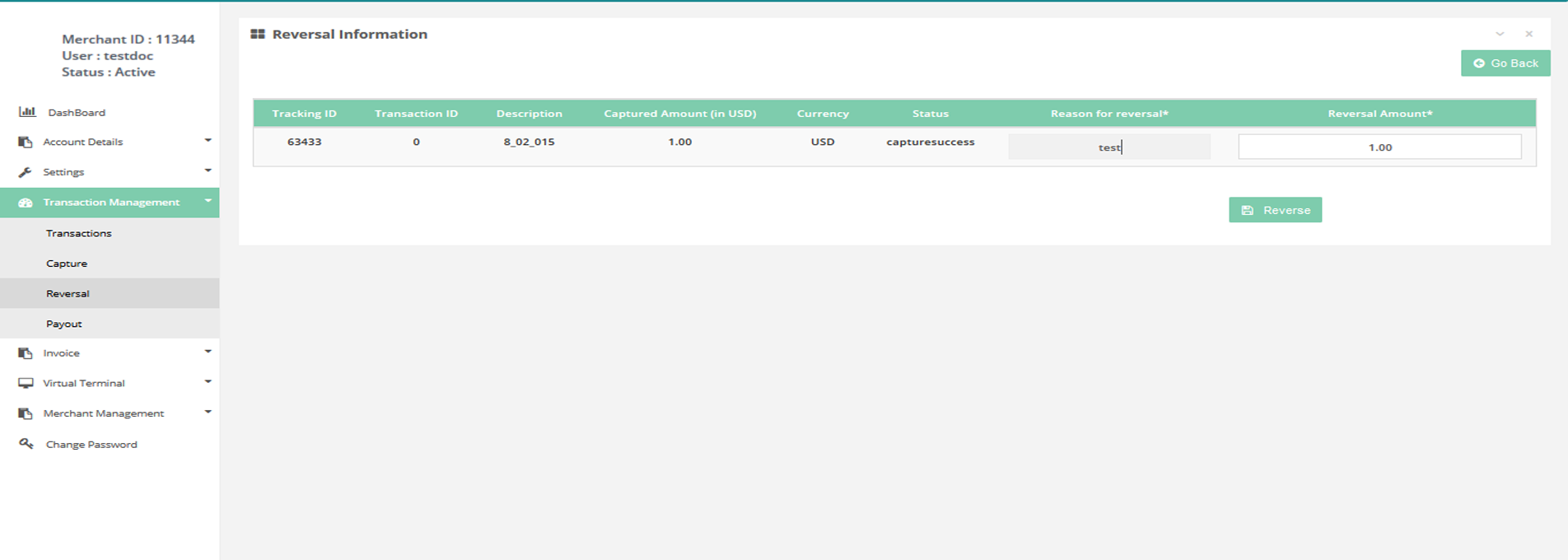Viewport: 1568px width, 560px height.
Task: Select the Payout submenu item
Action: 64,324
